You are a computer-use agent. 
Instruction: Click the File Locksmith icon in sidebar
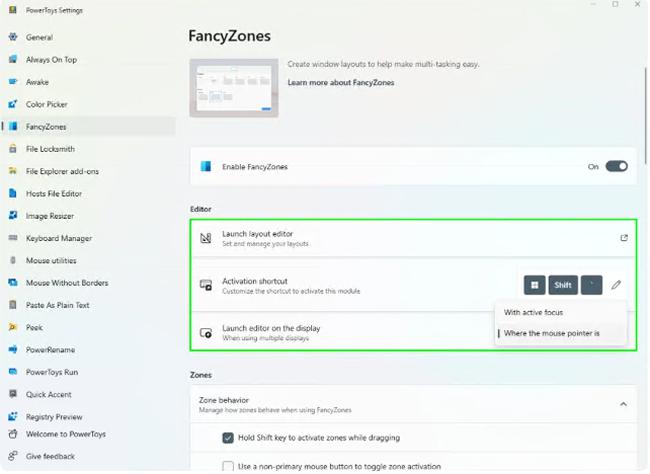[13, 149]
